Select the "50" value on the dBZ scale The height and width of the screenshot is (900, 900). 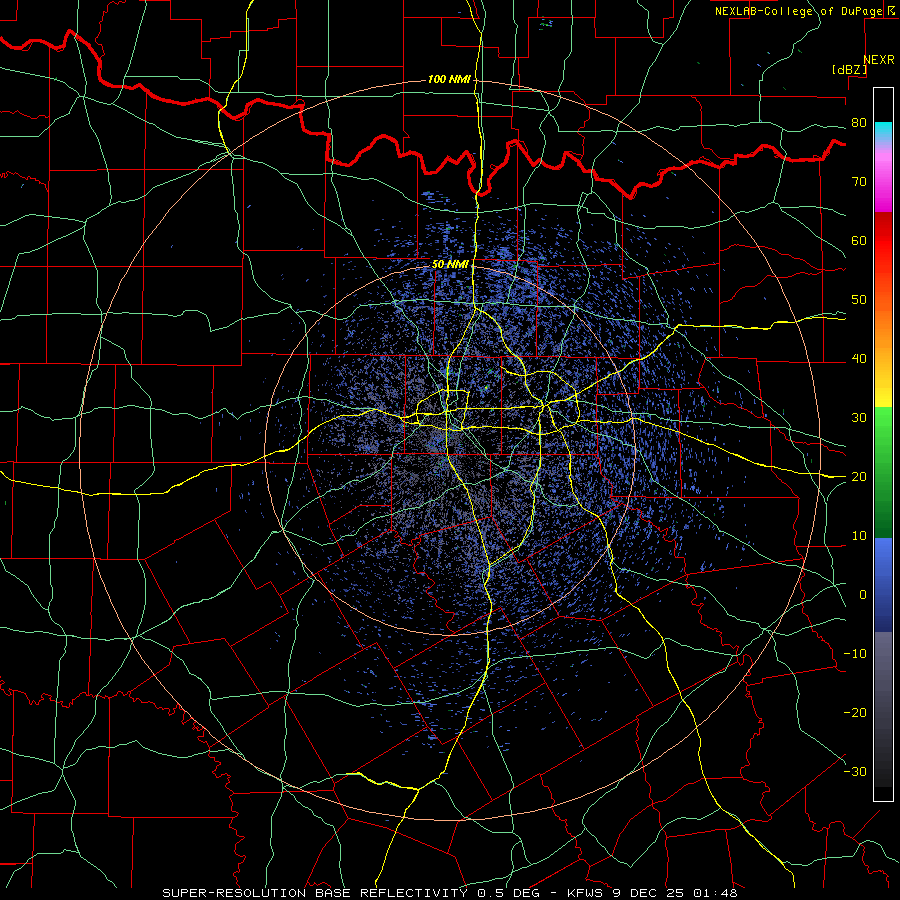click(859, 300)
